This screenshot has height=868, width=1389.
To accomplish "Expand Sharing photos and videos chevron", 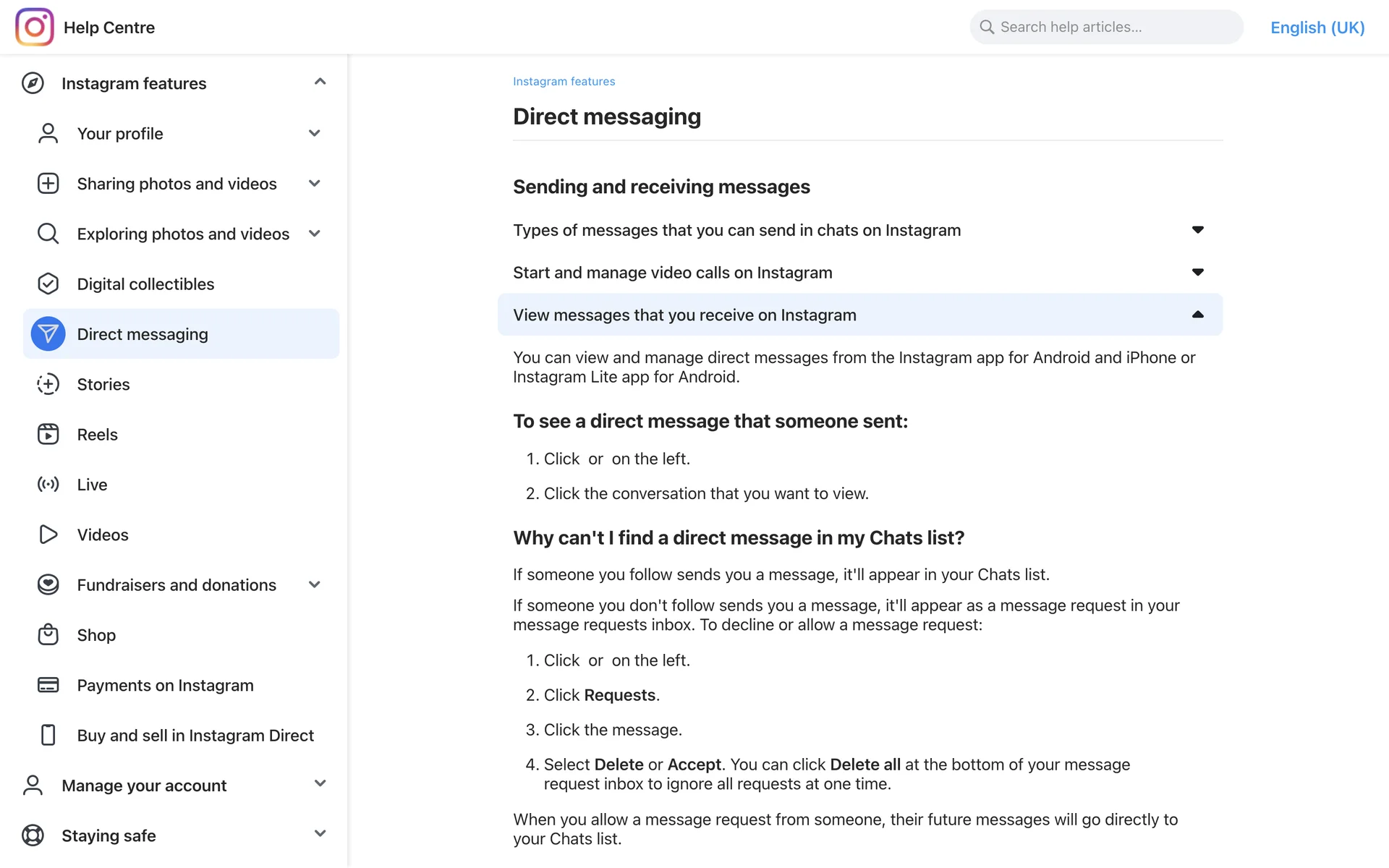I will tap(314, 183).
